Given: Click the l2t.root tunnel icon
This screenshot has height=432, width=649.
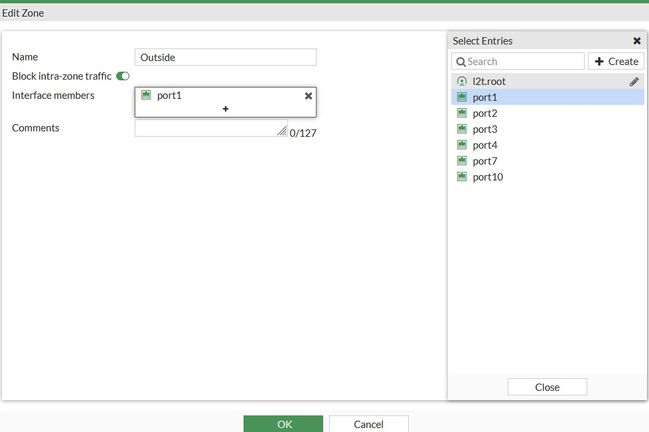Looking at the screenshot, I should (x=462, y=81).
